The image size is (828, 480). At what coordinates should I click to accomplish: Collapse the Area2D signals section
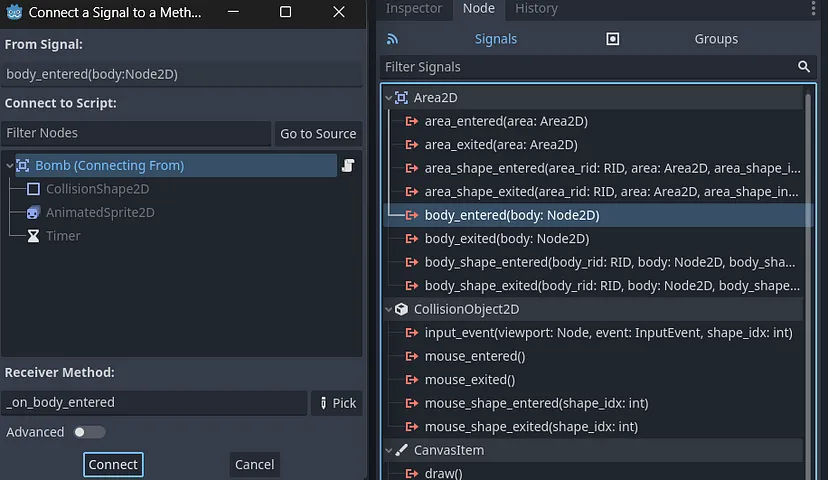[389, 98]
